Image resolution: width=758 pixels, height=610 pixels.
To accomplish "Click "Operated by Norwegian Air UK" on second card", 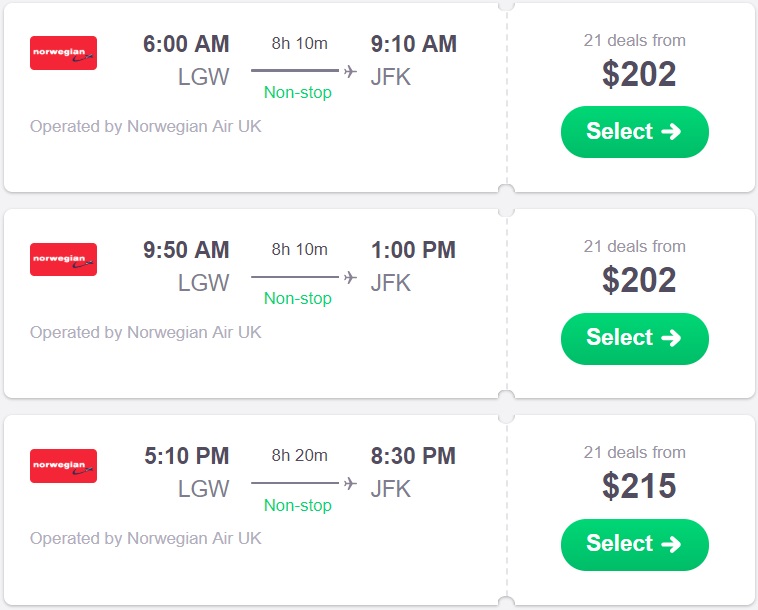I will click(x=145, y=332).
